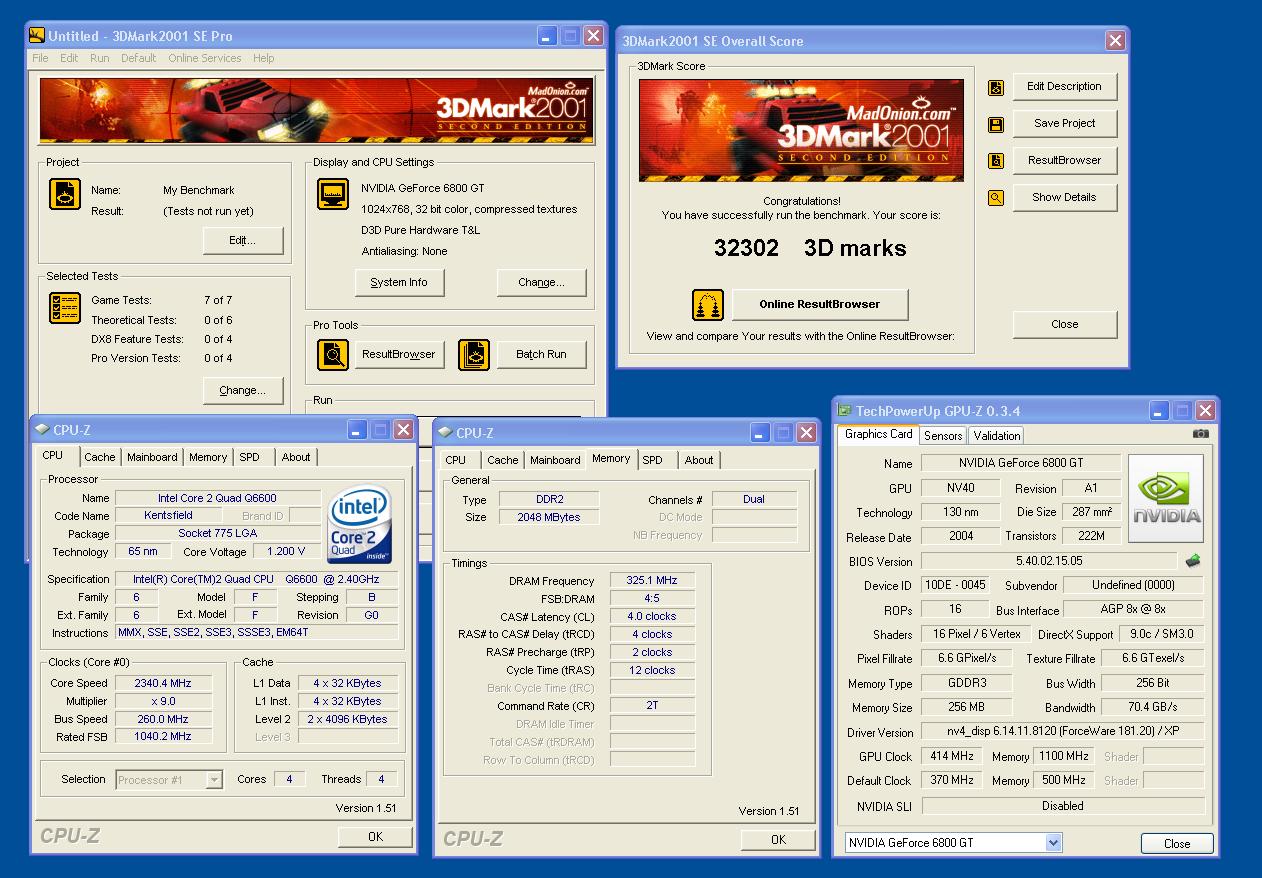Click the 32302 3D marks score text
The width and height of the screenshot is (1262, 878).
click(x=810, y=248)
